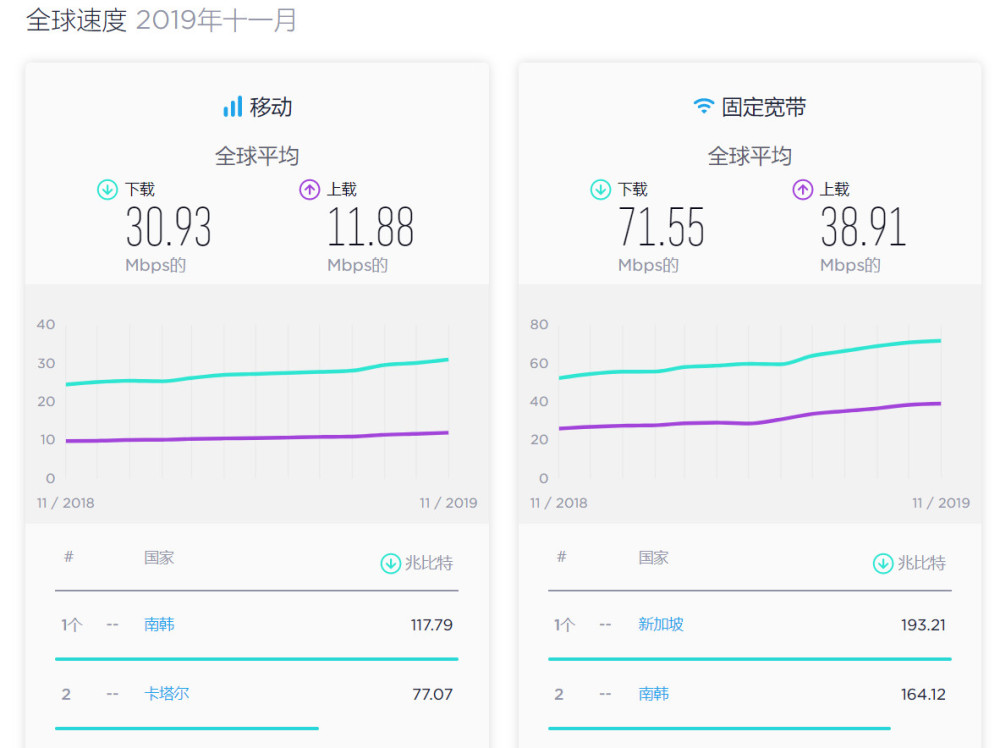Expand the 国家 column sort in broadband table
This screenshot has width=1000, height=748.
(655, 558)
